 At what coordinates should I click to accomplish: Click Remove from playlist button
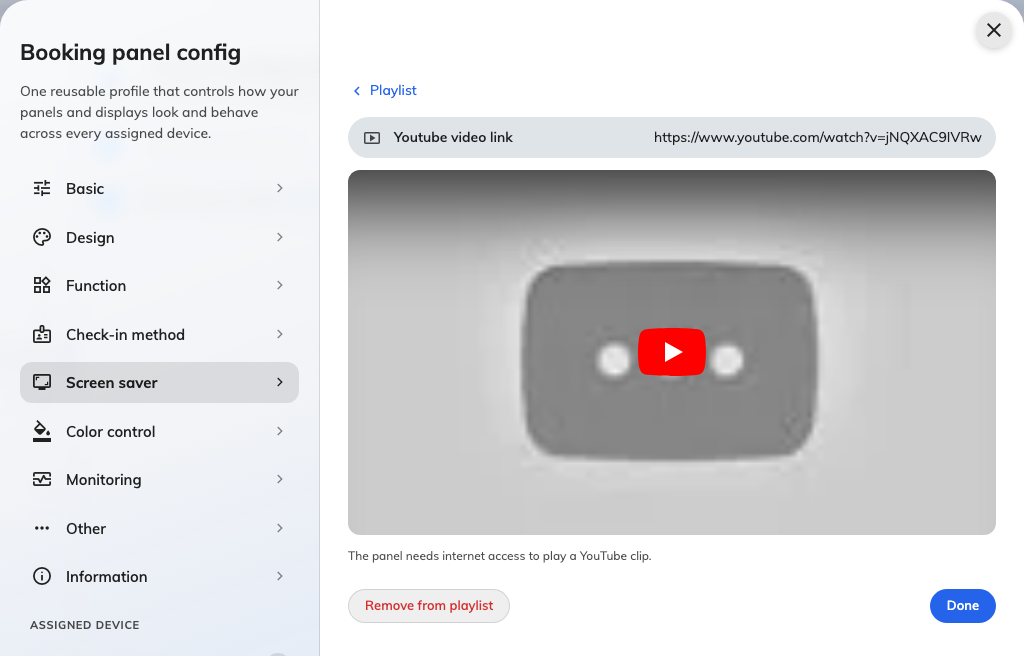[x=428, y=606]
